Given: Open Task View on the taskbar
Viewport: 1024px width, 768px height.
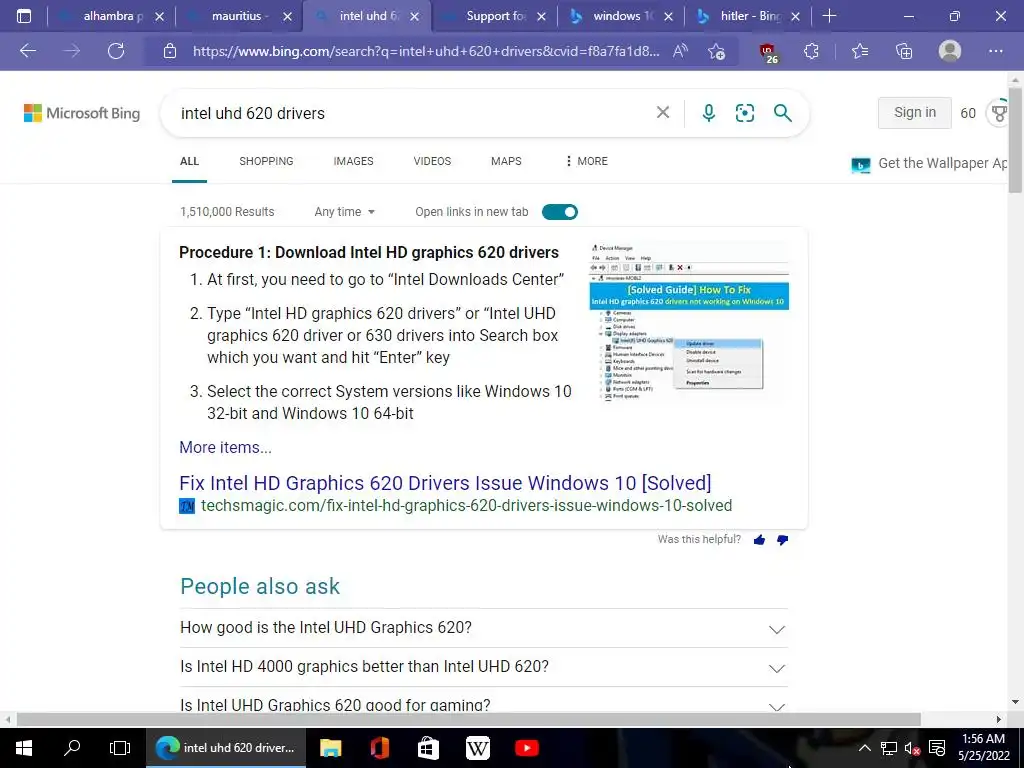Looking at the screenshot, I should pos(120,748).
